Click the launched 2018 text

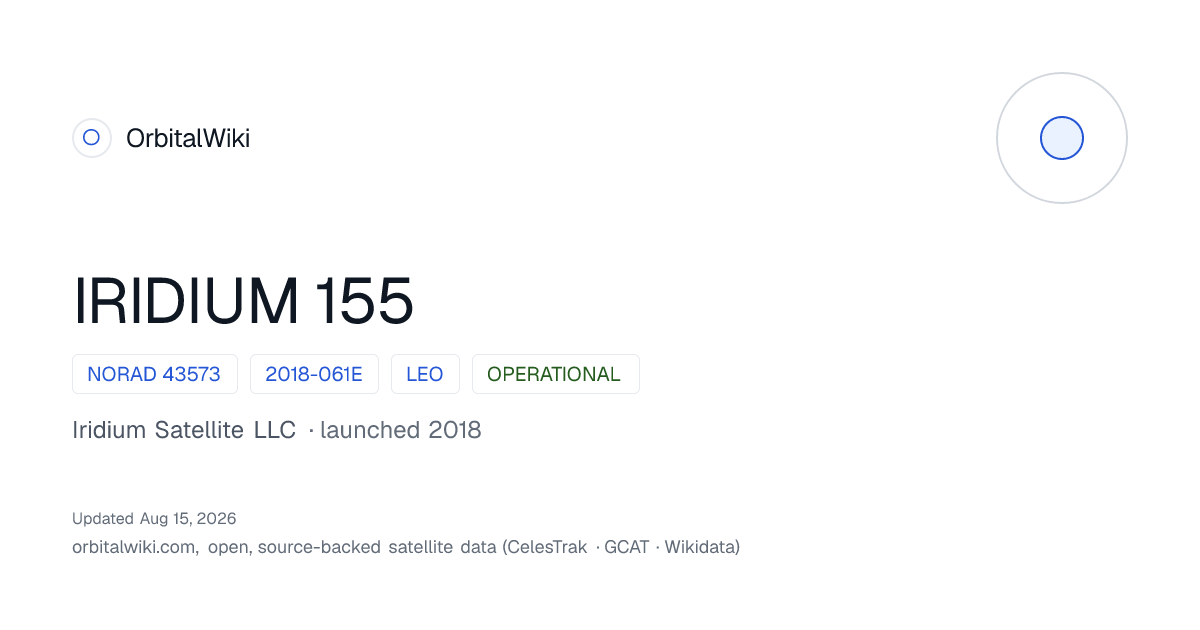(x=401, y=430)
